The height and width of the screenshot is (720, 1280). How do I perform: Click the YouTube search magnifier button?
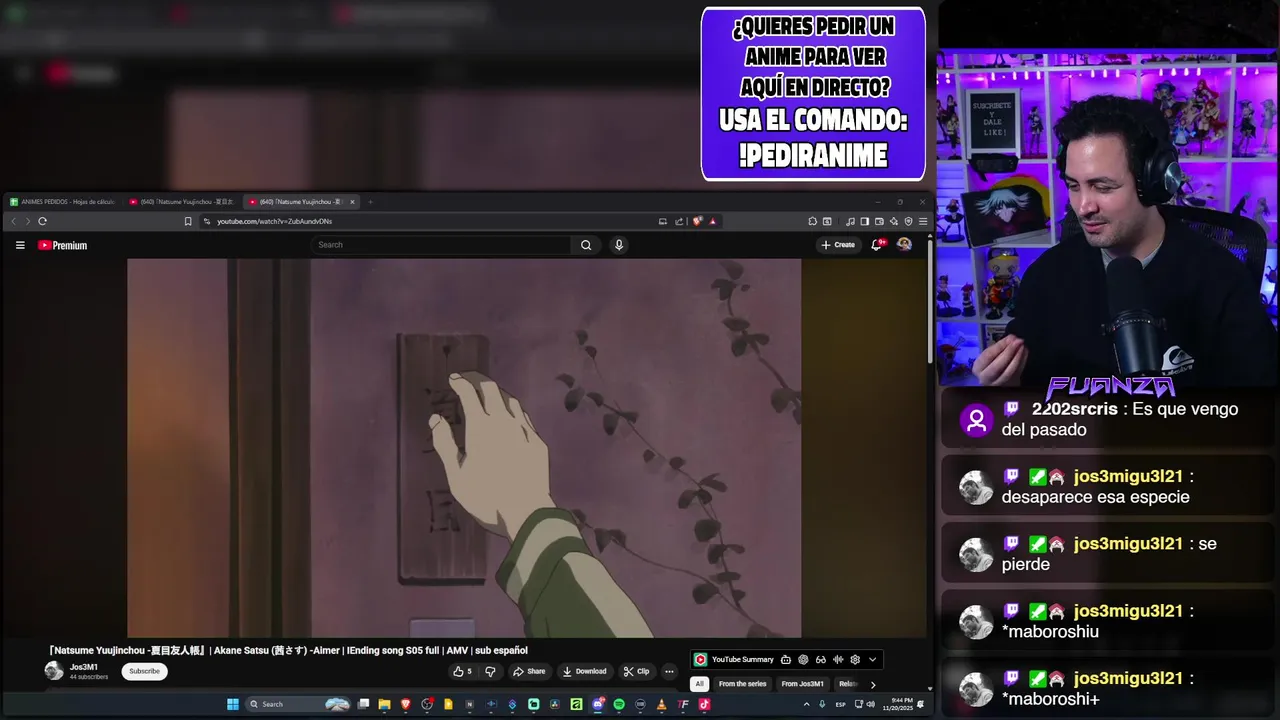(x=586, y=245)
